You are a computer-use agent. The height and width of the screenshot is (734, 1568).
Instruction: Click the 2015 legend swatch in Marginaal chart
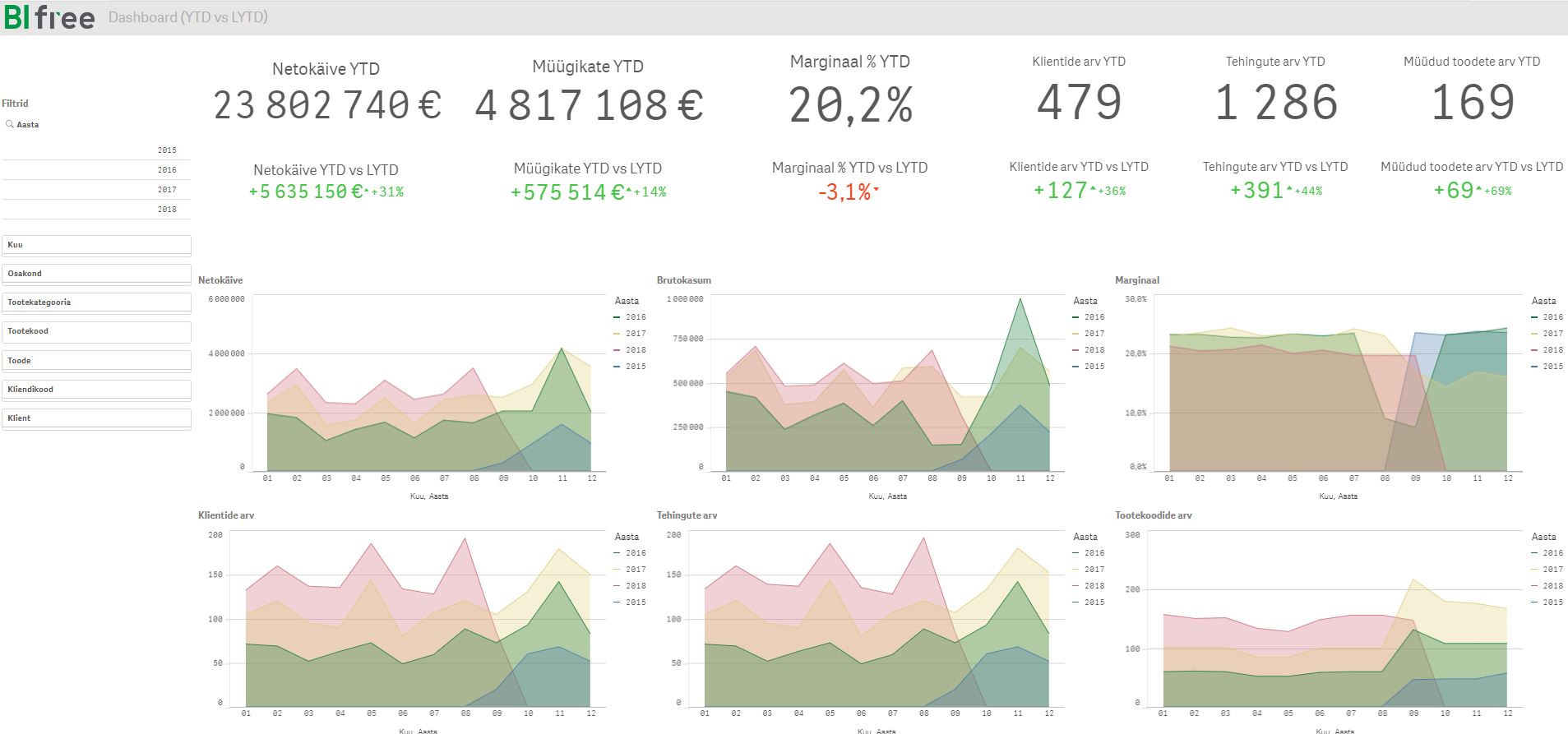(1535, 367)
